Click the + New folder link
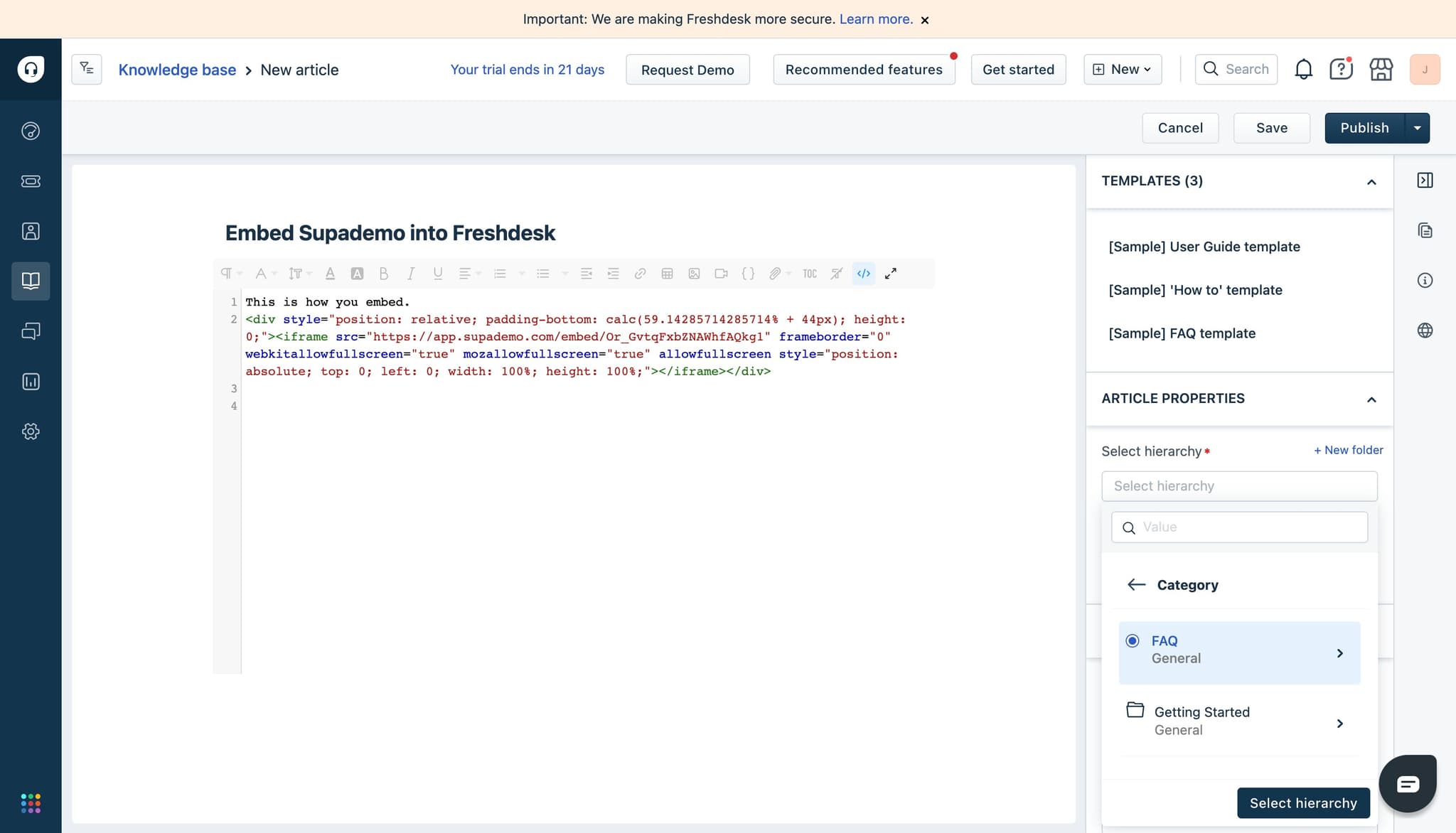 tap(1348, 450)
